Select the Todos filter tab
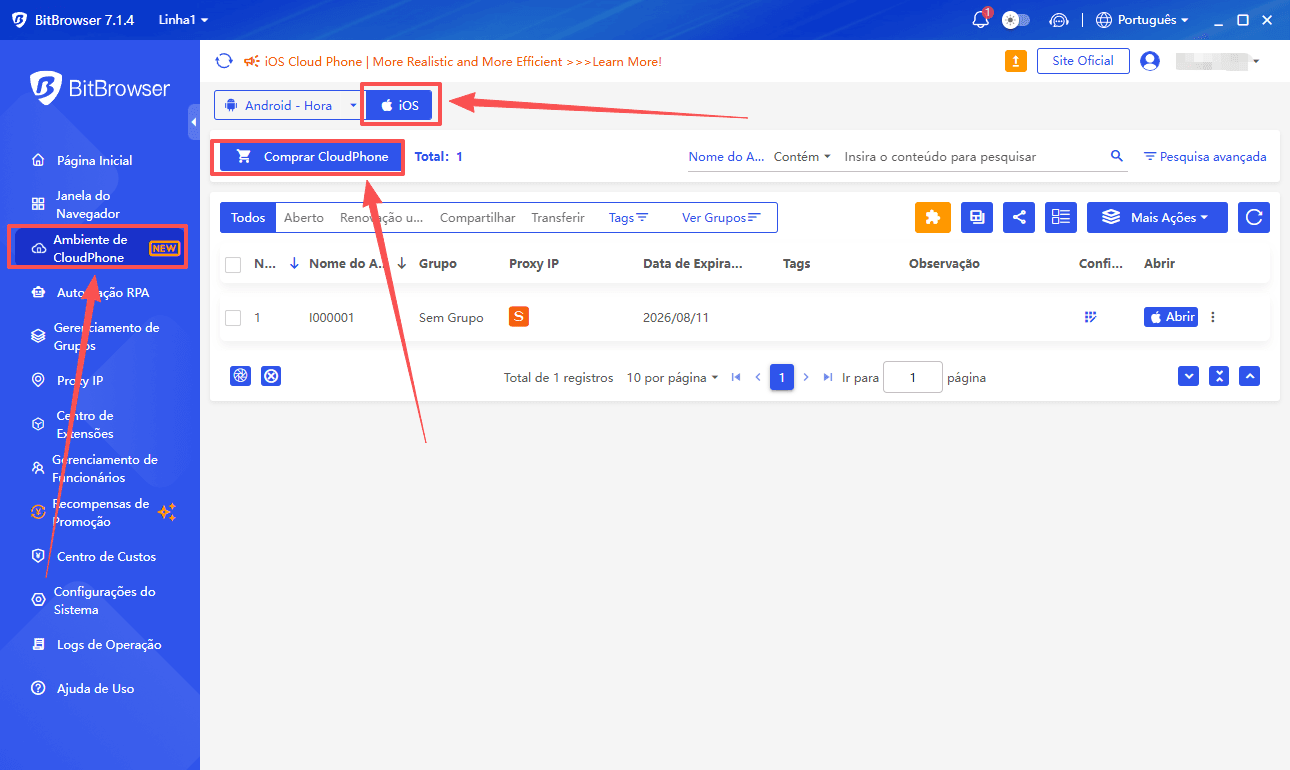Image resolution: width=1290 pixels, height=770 pixels. click(x=248, y=217)
